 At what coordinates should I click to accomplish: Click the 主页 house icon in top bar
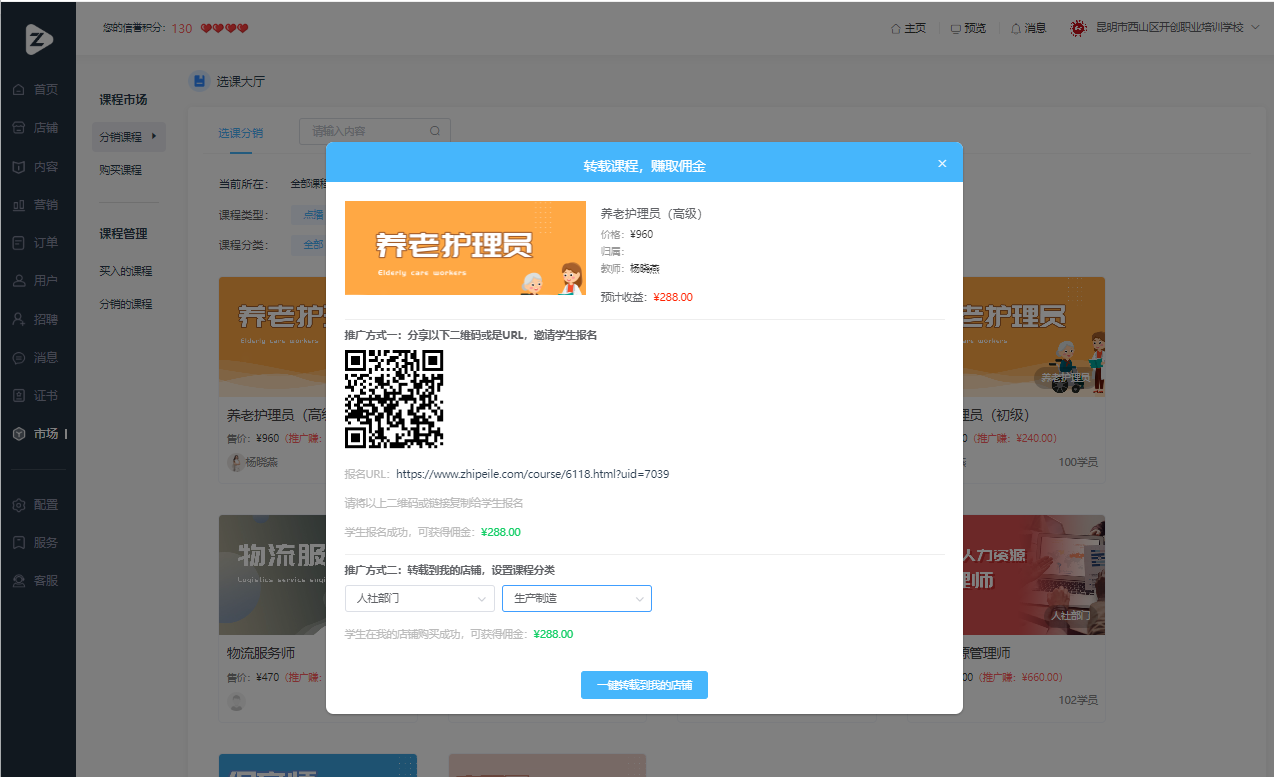click(x=896, y=28)
